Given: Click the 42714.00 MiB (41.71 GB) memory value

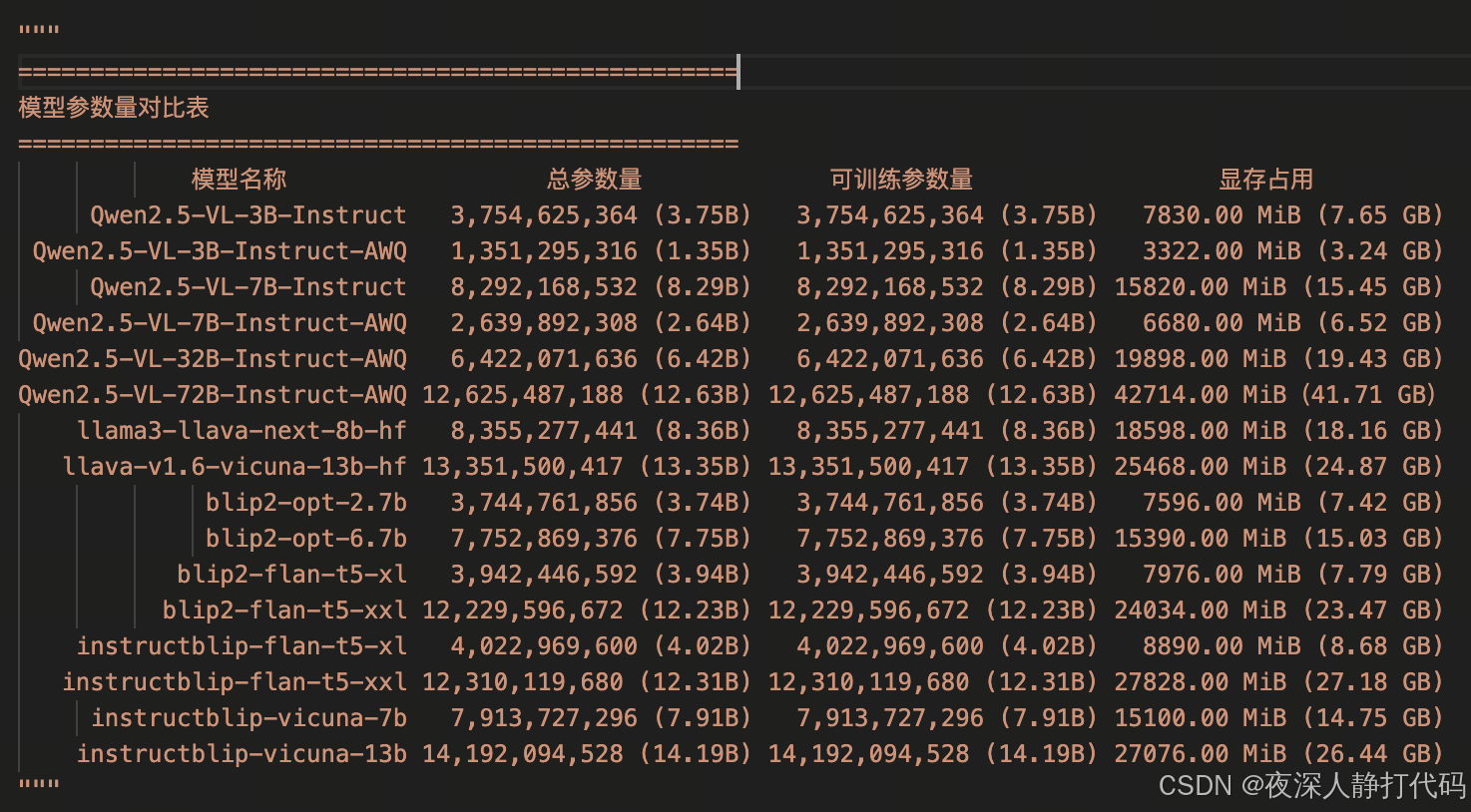Looking at the screenshot, I should click(x=1275, y=395).
